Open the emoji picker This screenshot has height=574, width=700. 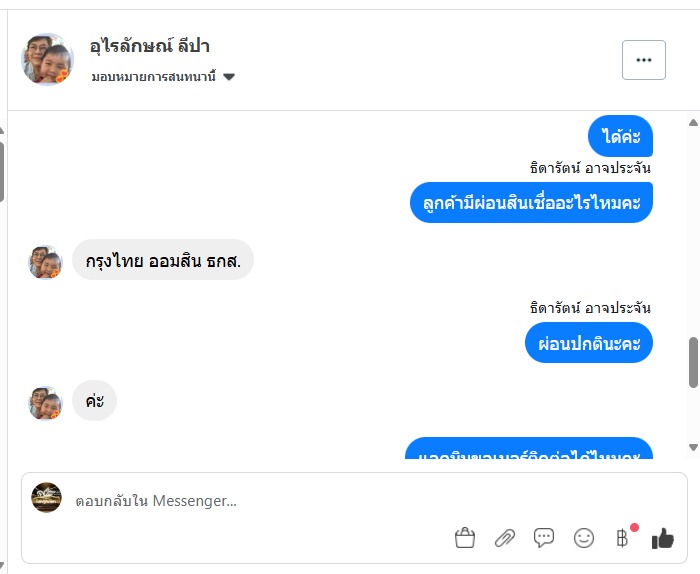click(584, 538)
